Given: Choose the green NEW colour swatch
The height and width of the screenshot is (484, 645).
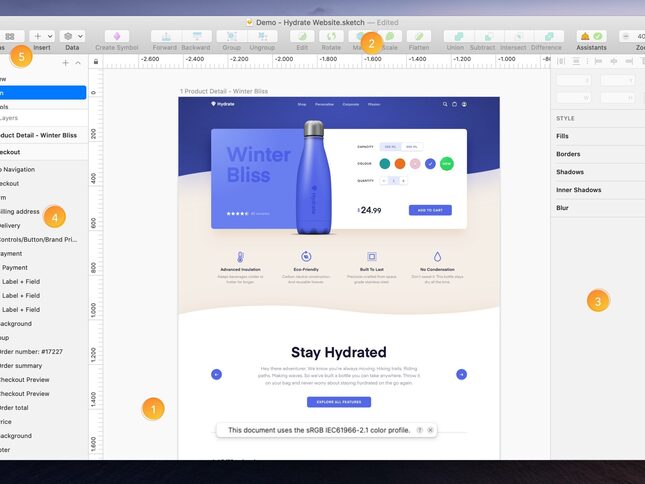Looking at the screenshot, I should coord(447,164).
